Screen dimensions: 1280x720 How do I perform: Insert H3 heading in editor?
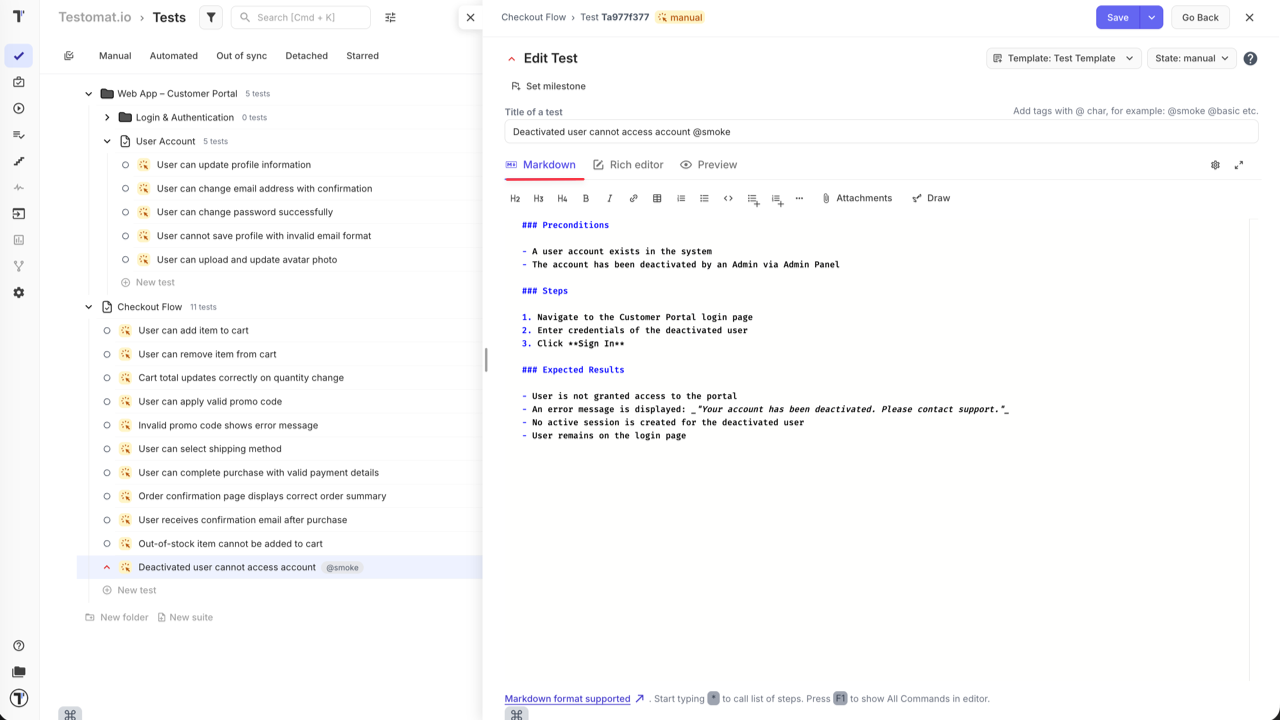click(x=538, y=198)
